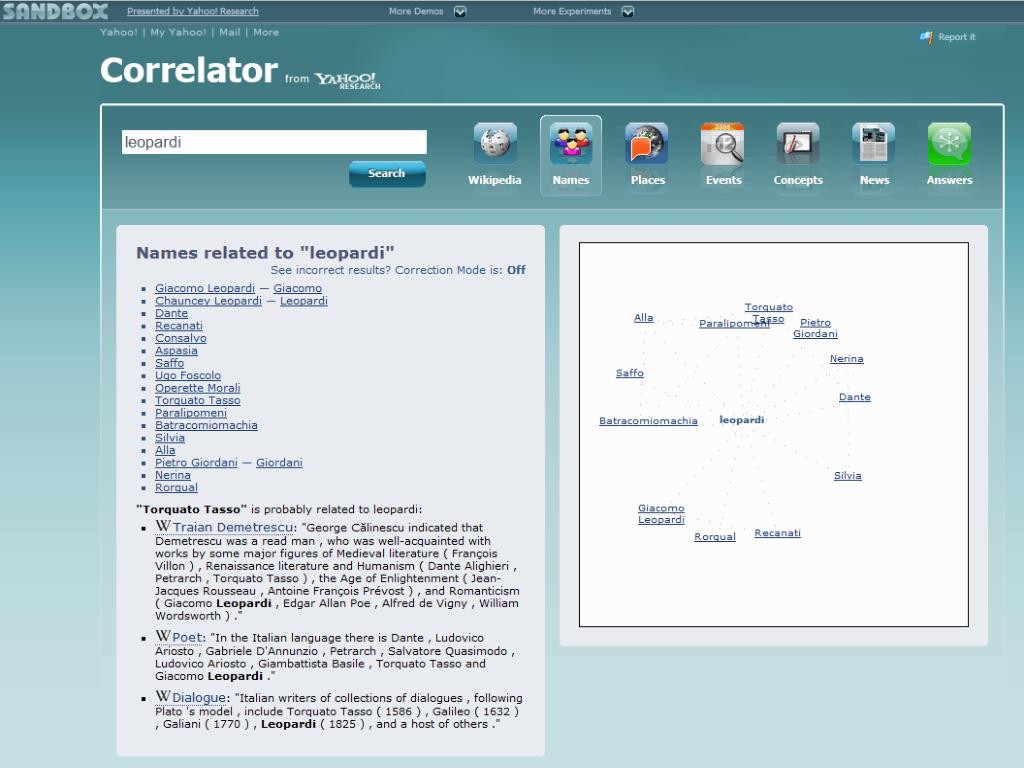This screenshot has width=1024, height=768.
Task: Open the Consalvo link
Action: [180, 338]
